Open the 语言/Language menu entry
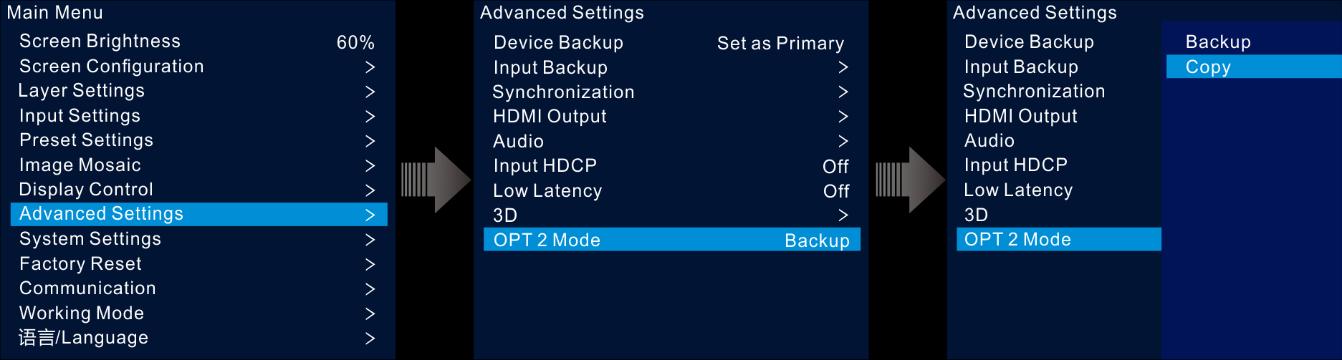 click(199, 338)
